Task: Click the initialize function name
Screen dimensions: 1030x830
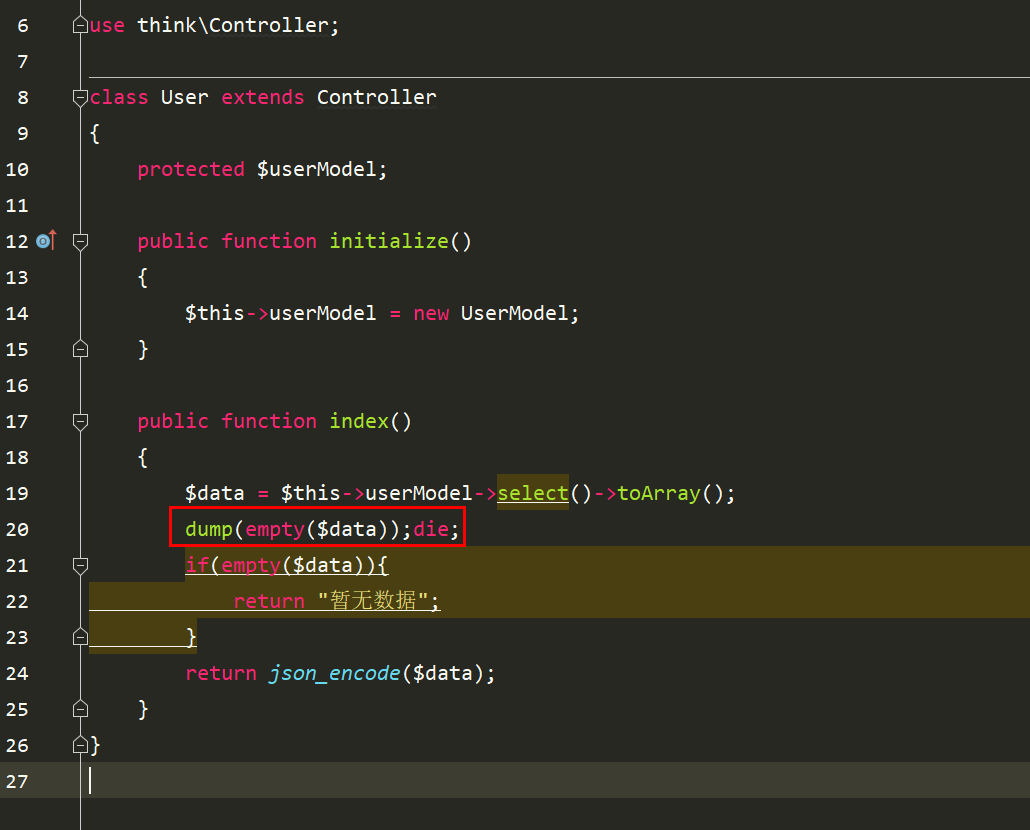Action: (x=389, y=241)
